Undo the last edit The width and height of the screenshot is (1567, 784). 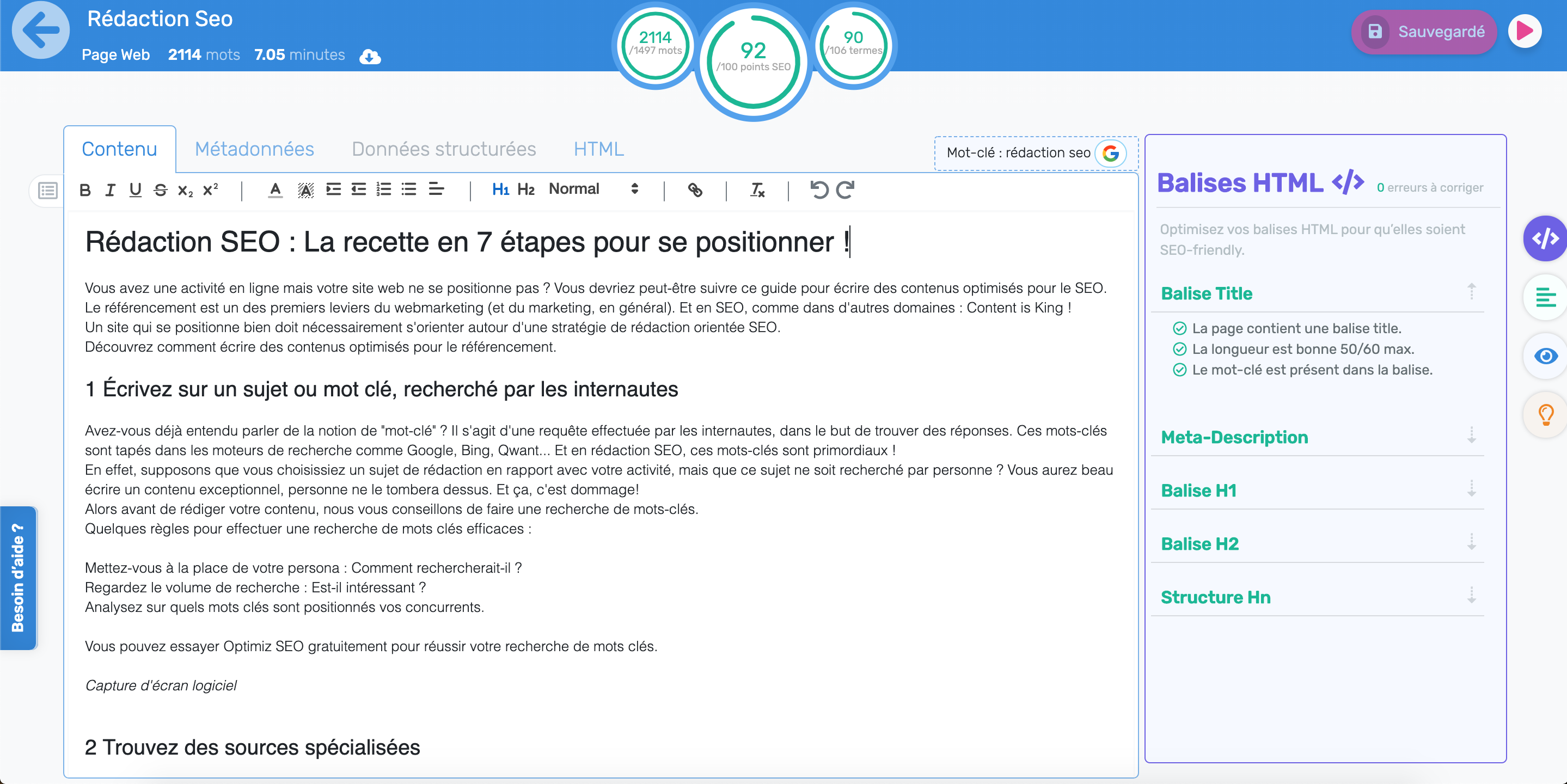pos(819,190)
